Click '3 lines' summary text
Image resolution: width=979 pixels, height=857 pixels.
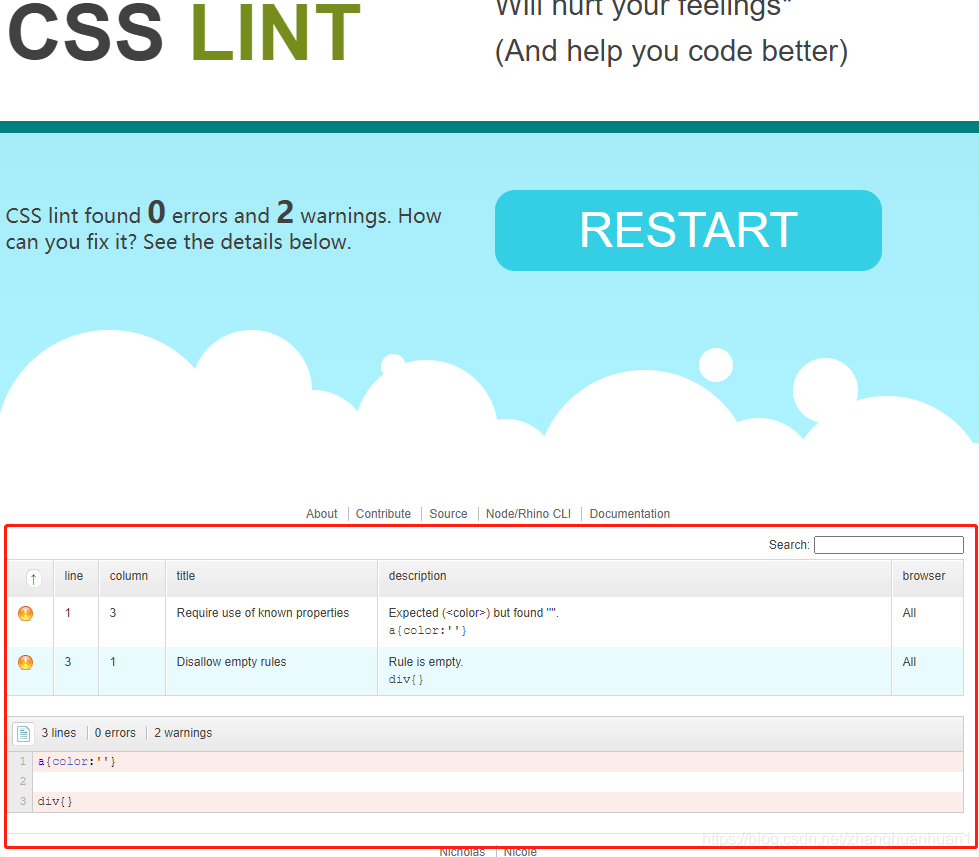(x=59, y=733)
